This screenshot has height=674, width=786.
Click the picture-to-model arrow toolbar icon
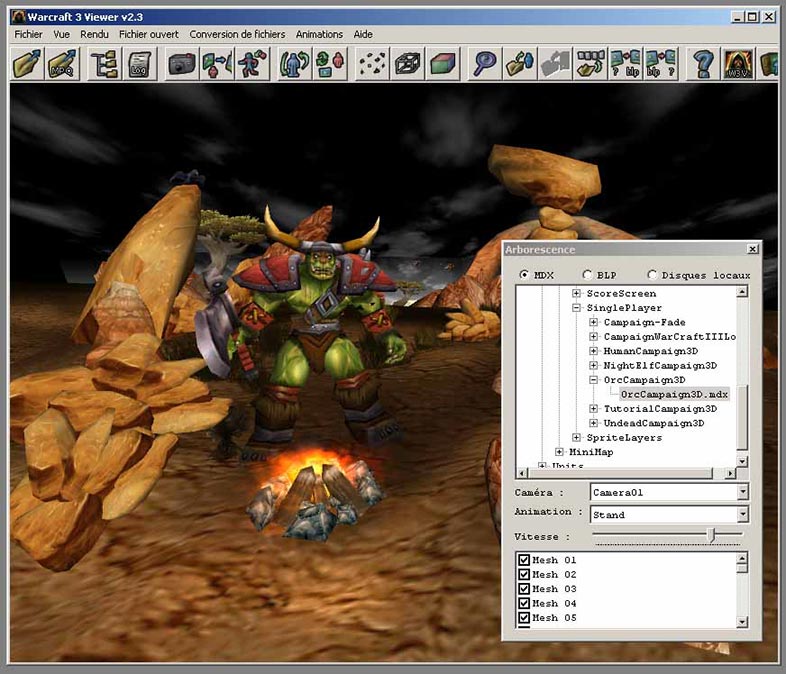coord(217,63)
